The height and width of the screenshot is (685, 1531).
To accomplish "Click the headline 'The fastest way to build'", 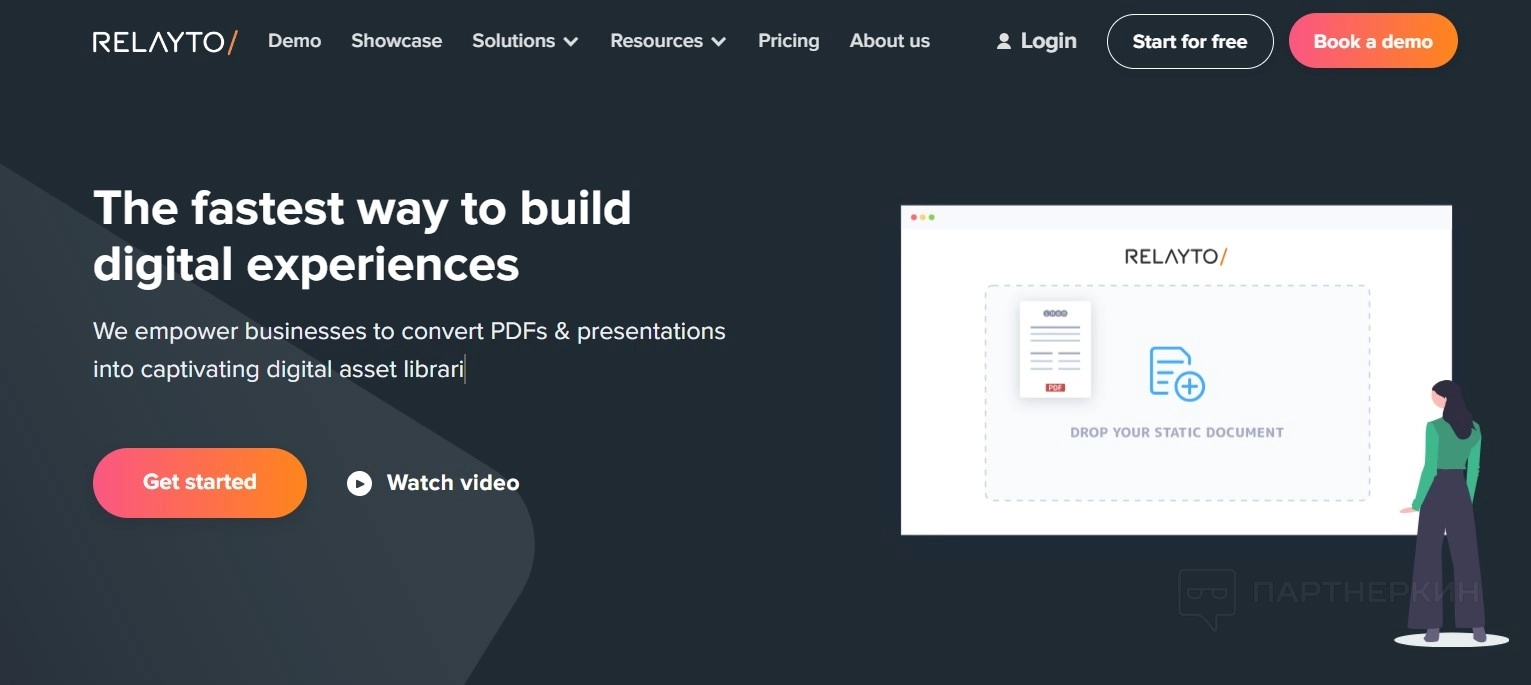I will click(x=362, y=208).
